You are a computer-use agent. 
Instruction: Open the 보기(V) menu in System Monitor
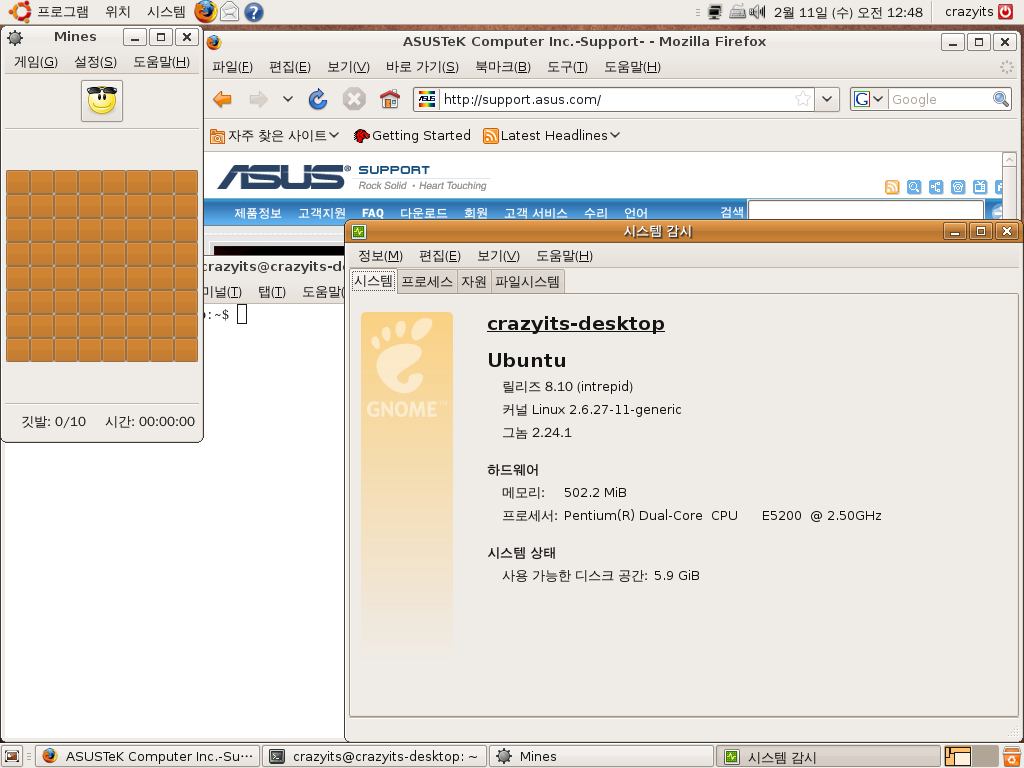[x=498, y=256]
